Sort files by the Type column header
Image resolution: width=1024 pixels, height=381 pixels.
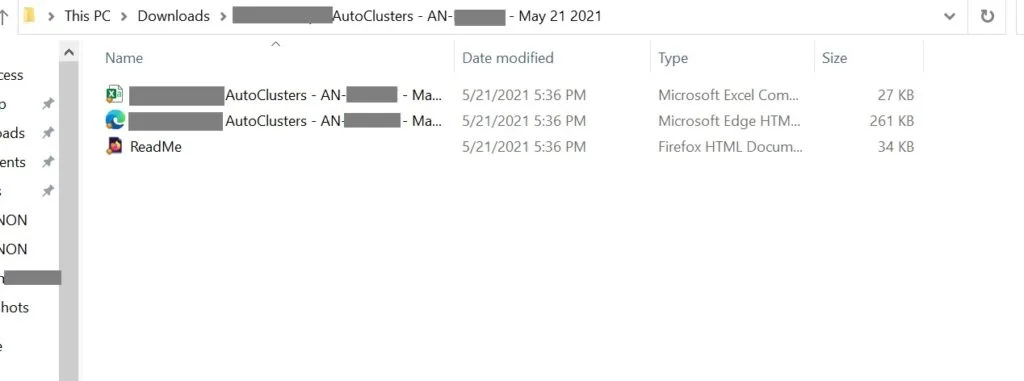673,58
